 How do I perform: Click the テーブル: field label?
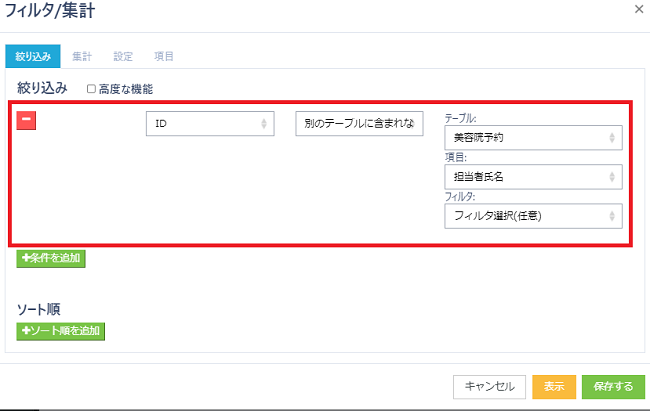pos(461,117)
